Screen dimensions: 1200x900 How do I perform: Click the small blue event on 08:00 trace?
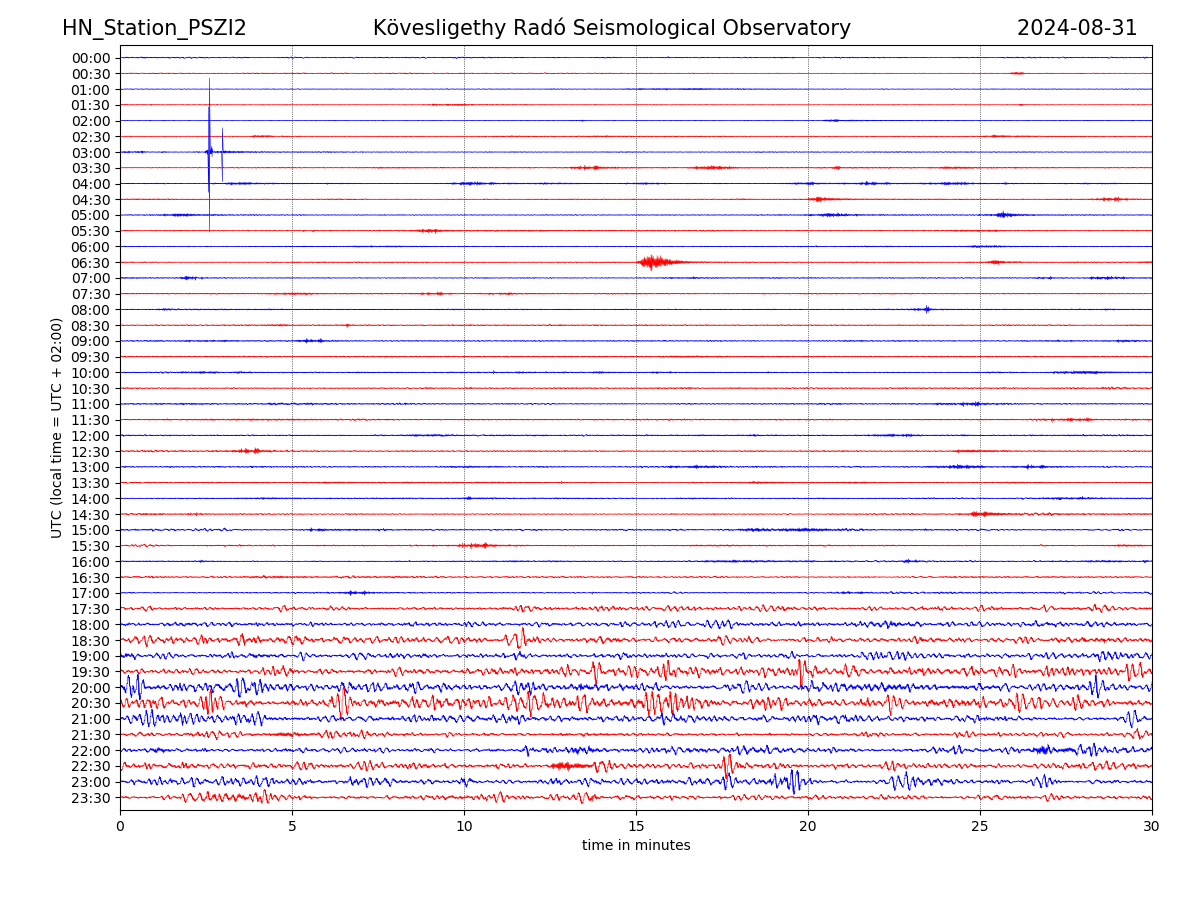point(927,309)
